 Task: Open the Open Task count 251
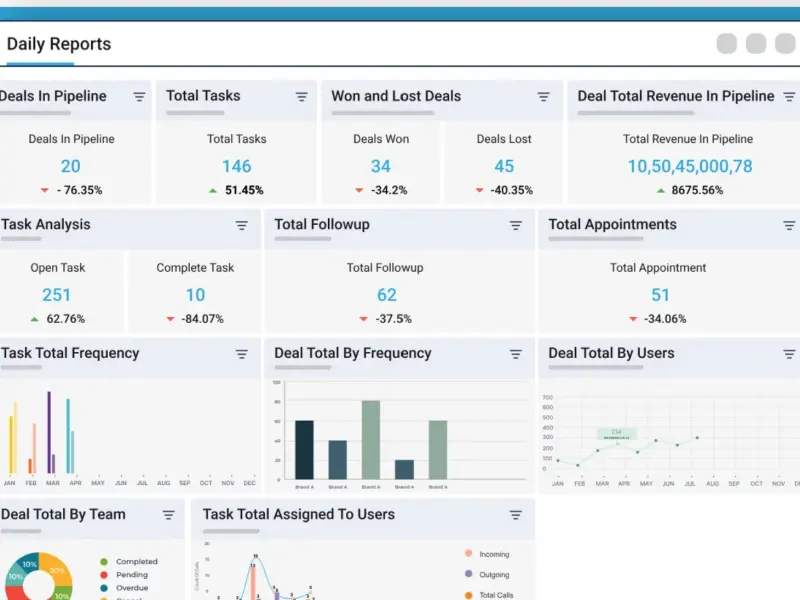[x=56, y=294]
